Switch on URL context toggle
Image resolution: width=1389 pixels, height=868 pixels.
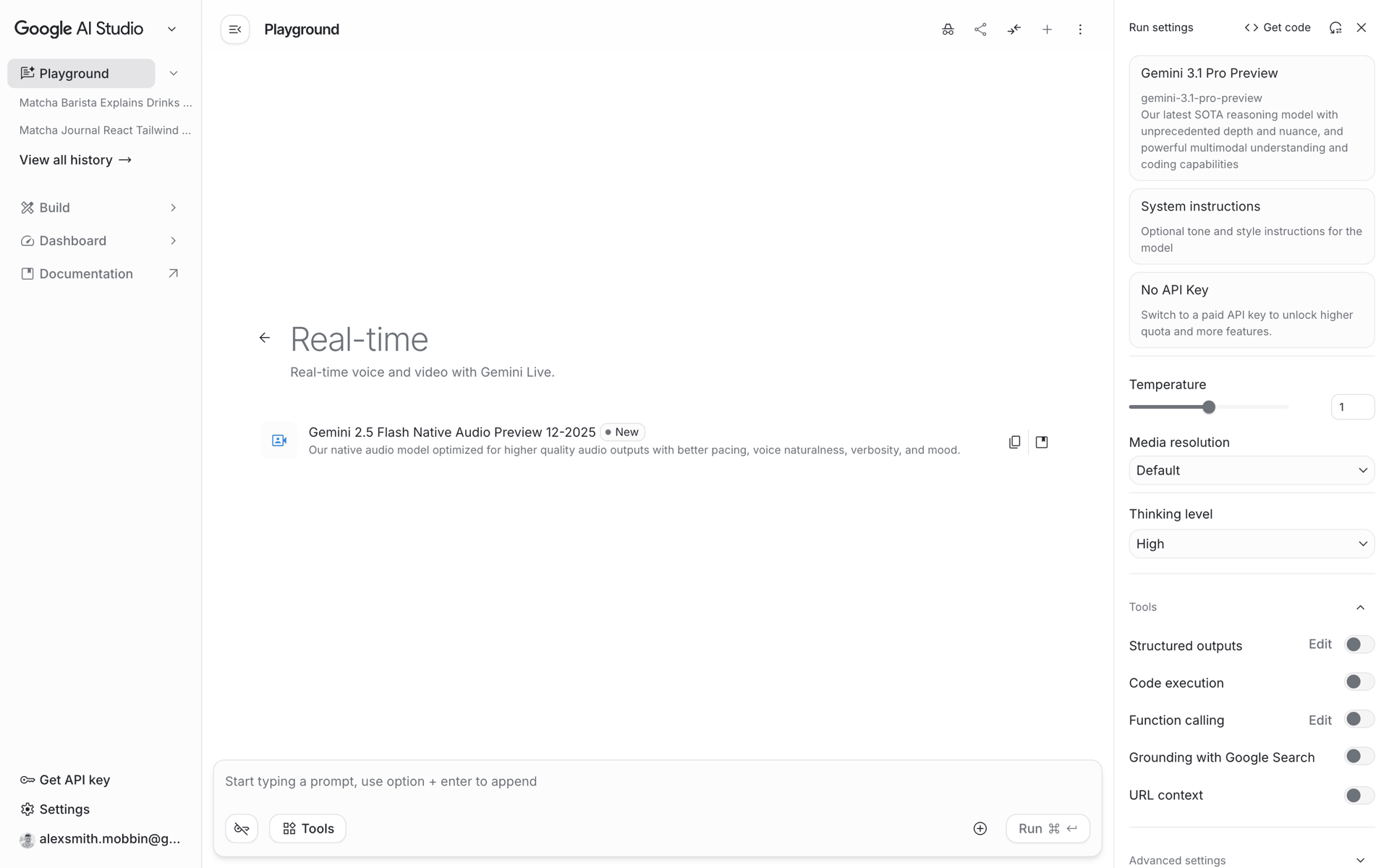(x=1359, y=795)
